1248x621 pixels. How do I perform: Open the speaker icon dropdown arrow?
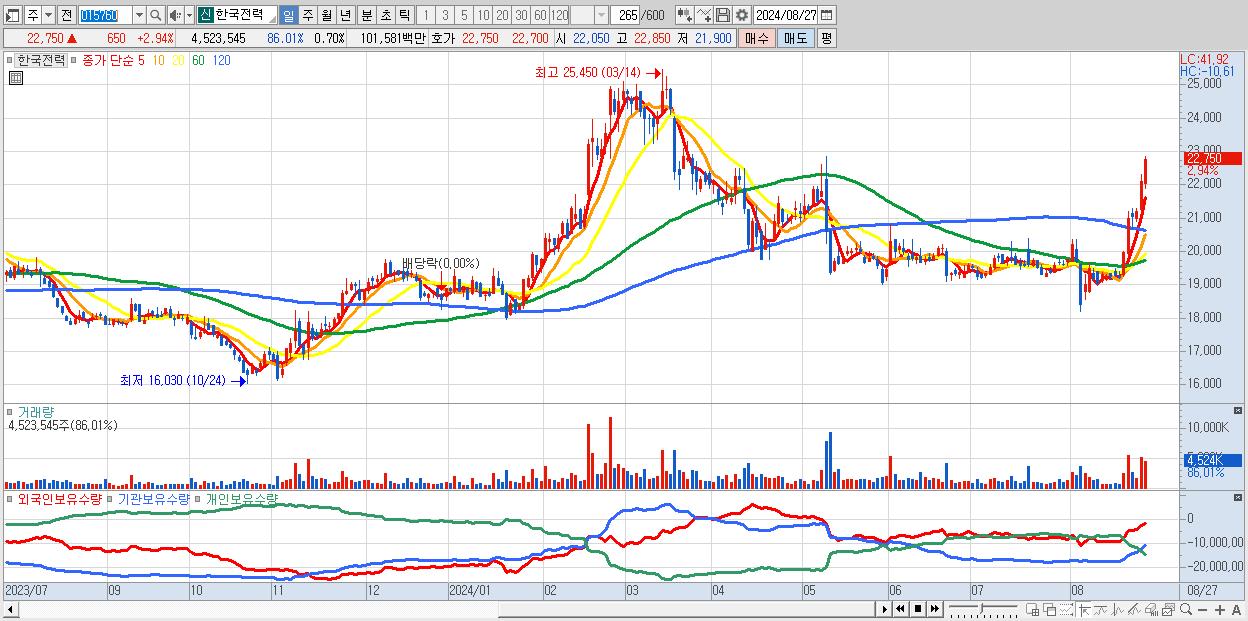(190, 15)
